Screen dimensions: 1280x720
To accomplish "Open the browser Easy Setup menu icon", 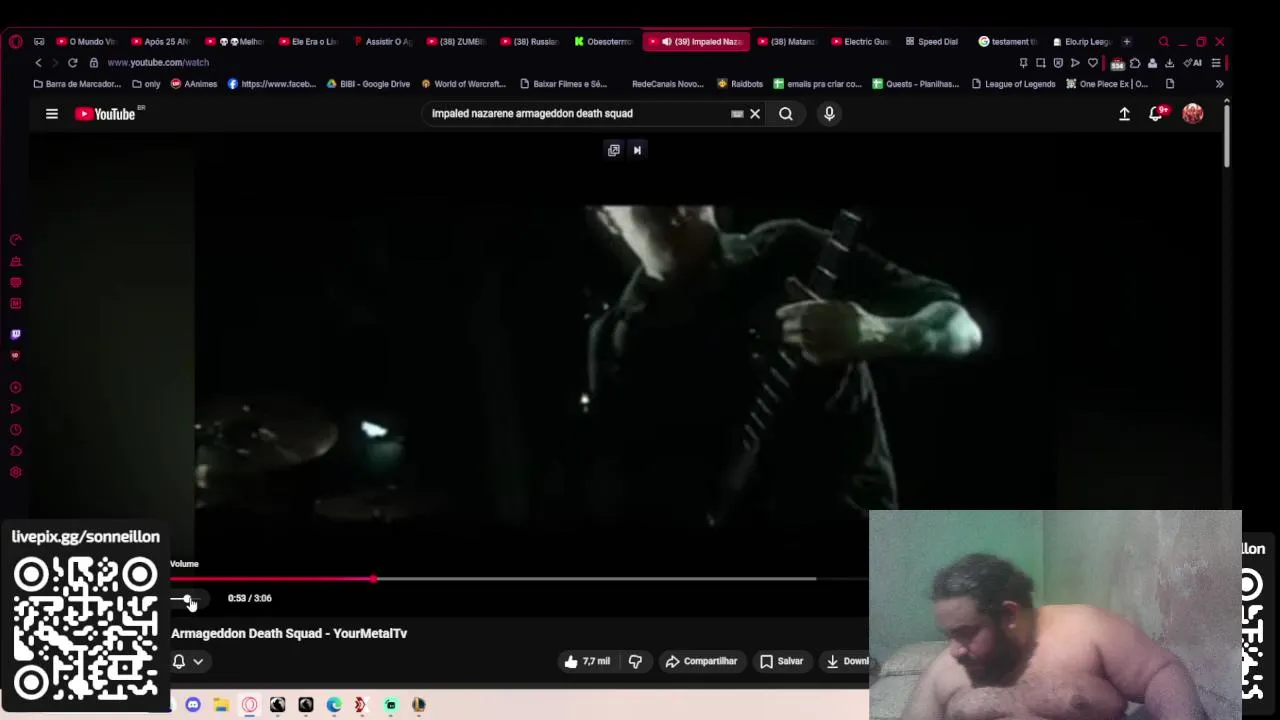I will [1216, 63].
